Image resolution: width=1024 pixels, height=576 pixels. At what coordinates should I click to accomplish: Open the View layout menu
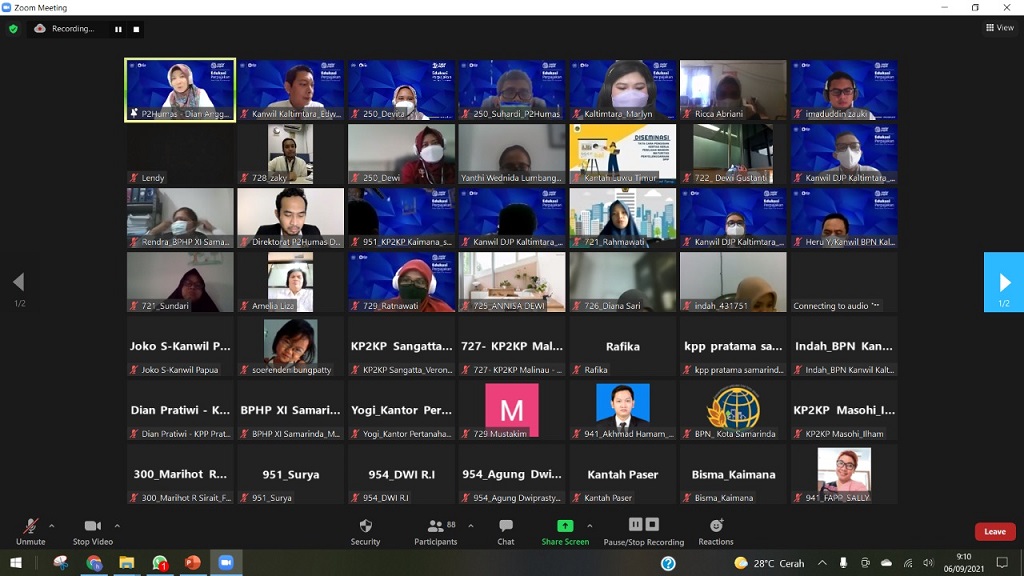pos(999,28)
